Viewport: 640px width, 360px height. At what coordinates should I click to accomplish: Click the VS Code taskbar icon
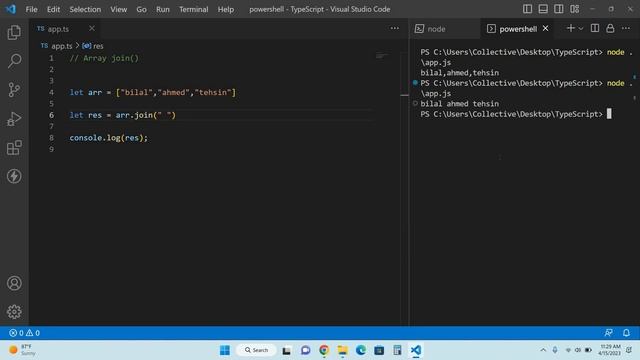point(416,350)
